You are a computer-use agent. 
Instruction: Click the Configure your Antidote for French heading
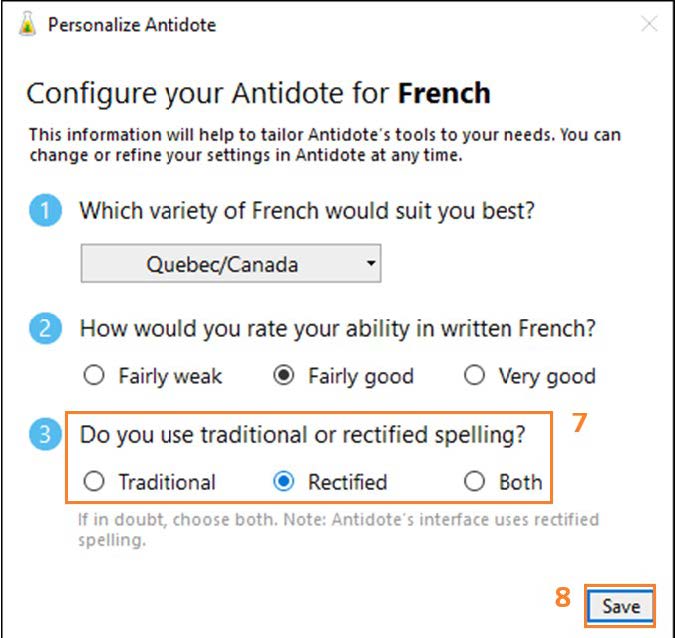pos(258,94)
